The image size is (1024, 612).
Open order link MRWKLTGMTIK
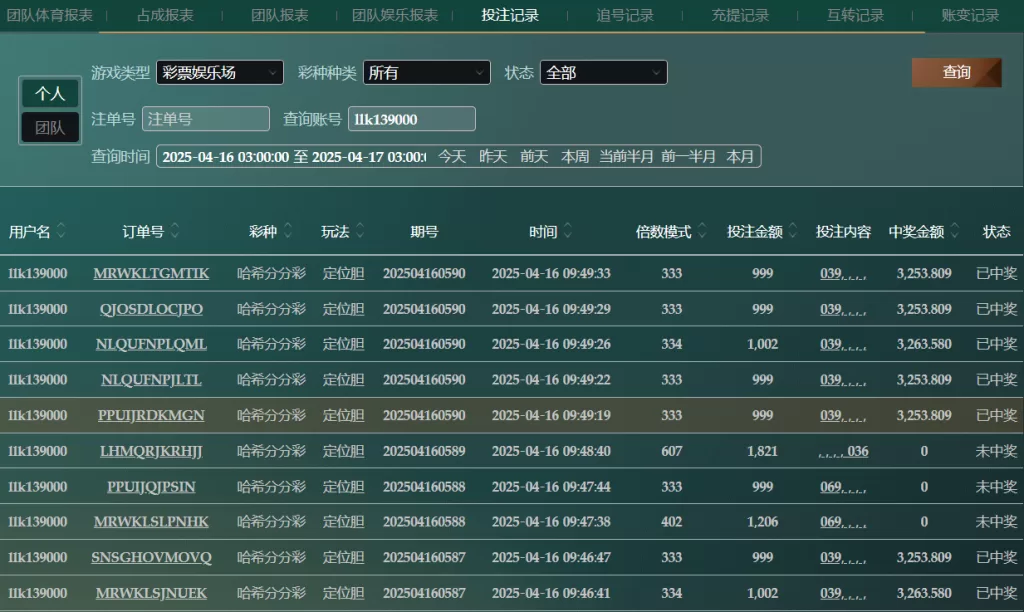pyautogui.click(x=151, y=274)
